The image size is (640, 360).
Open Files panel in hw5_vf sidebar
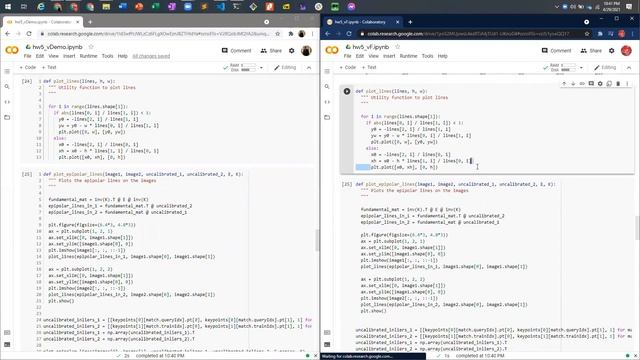(327, 118)
